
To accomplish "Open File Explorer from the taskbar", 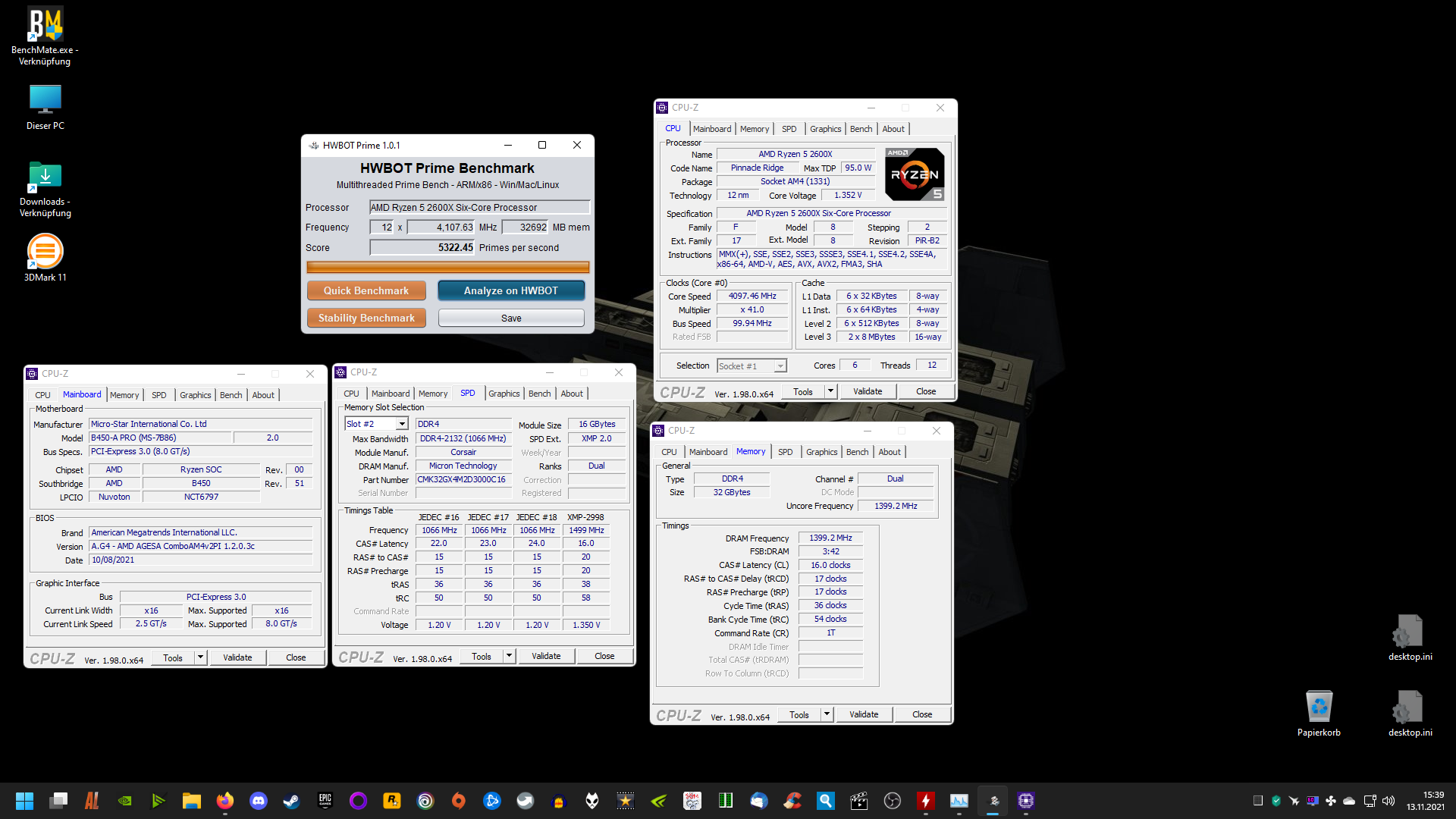I will [x=191, y=801].
